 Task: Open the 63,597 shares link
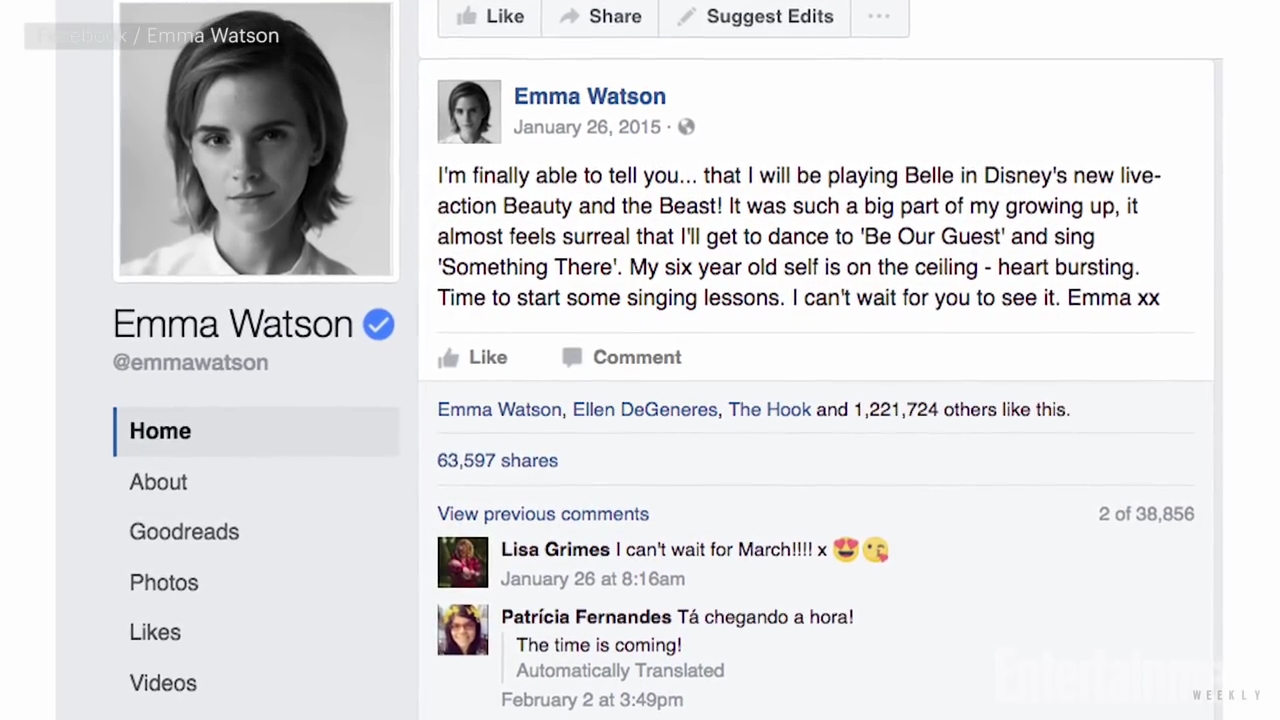click(497, 461)
